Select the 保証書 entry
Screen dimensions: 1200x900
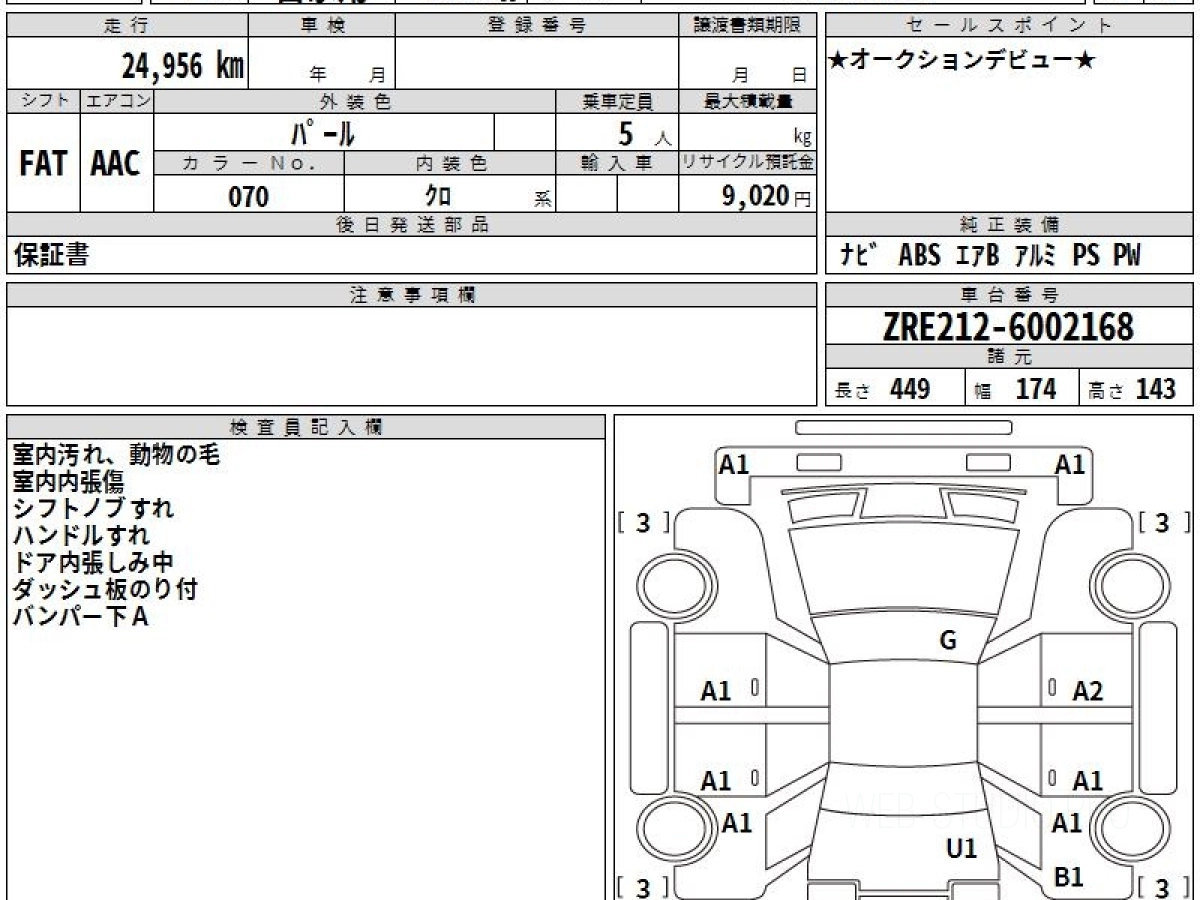pos(51,255)
